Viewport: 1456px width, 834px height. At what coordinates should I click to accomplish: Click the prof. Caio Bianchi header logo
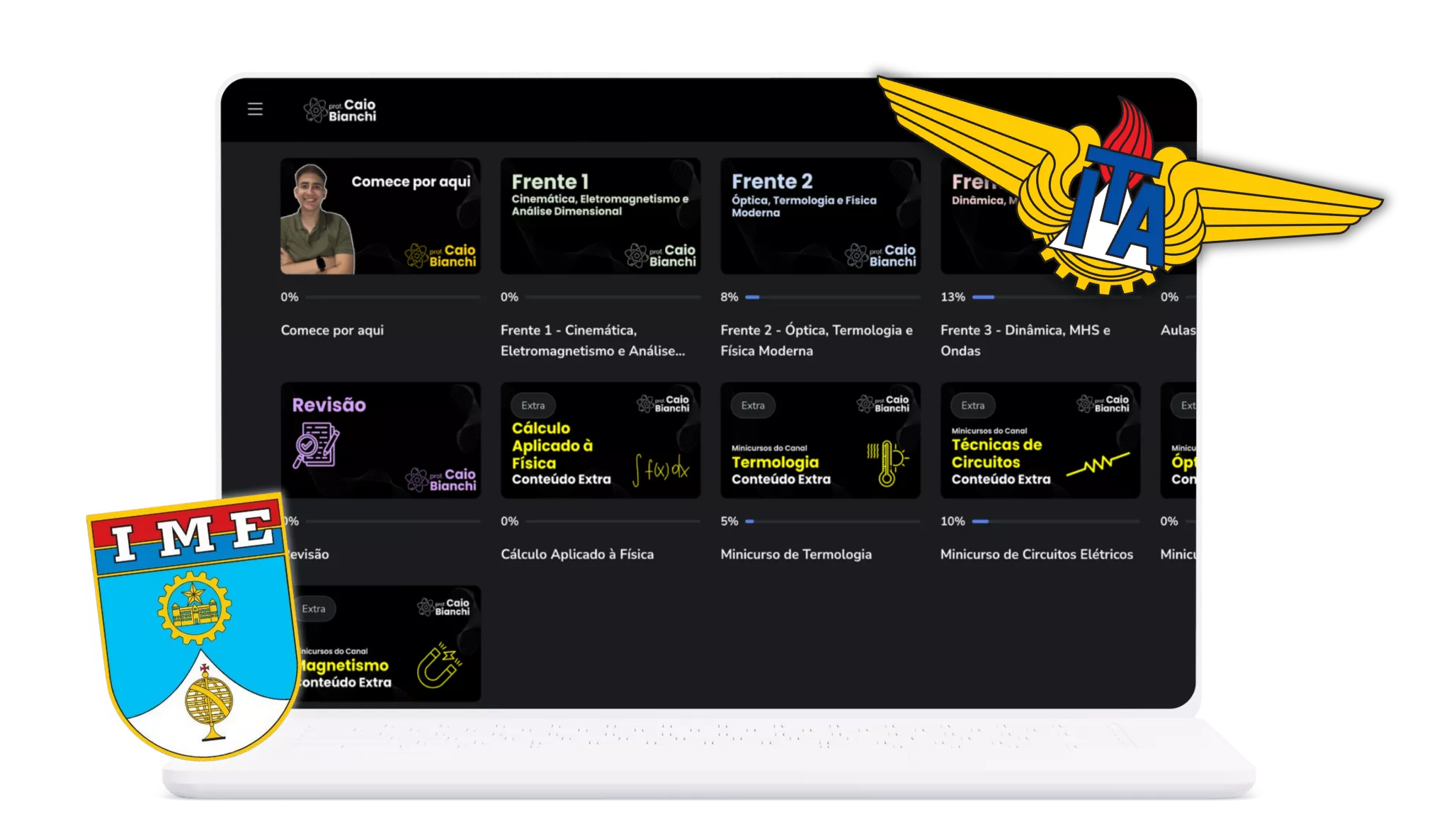[x=340, y=110]
